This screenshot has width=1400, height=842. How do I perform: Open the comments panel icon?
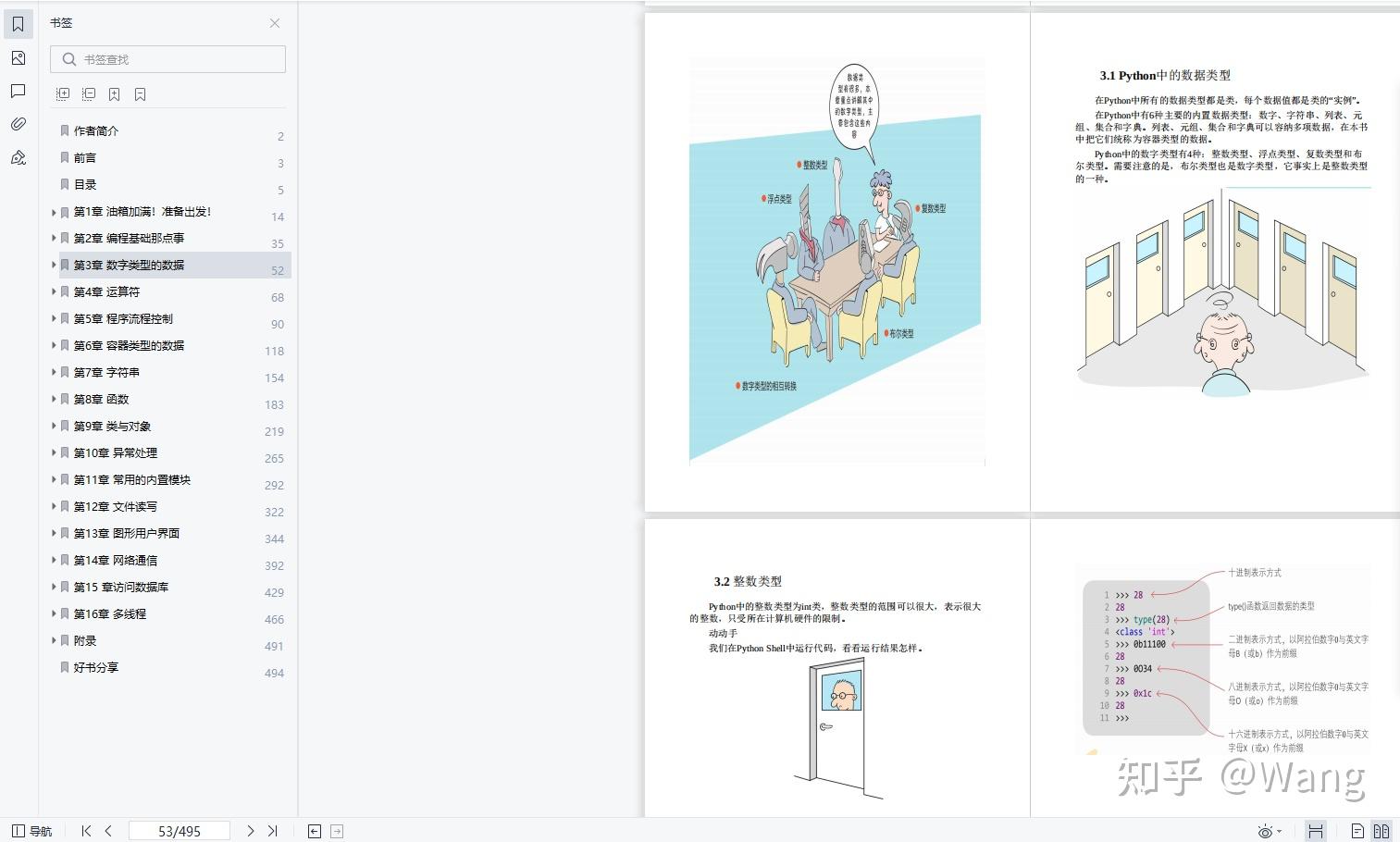click(18, 91)
